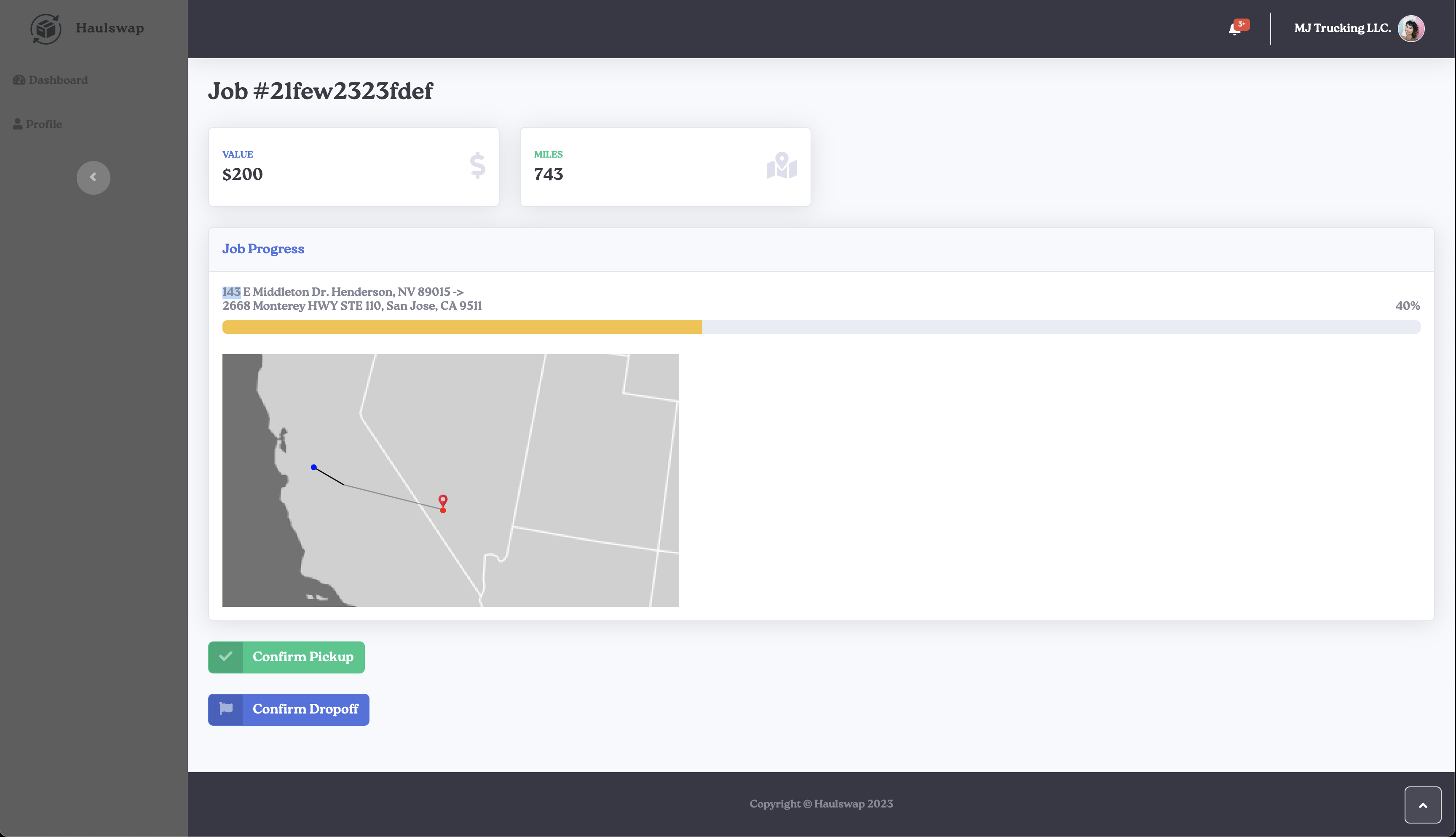The image size is (1456, 837).
Task: Click the map marker icon in Miles card
Action: (x=782, y=166)
